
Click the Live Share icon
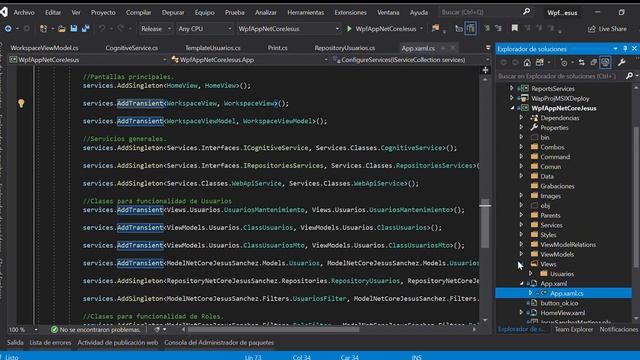click(591, 29)
